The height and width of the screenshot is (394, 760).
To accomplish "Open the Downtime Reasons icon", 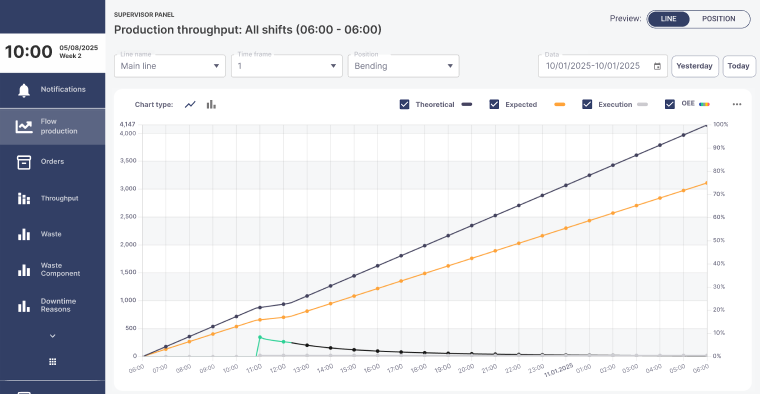I will pyautogui.click(x=24, y=306).
